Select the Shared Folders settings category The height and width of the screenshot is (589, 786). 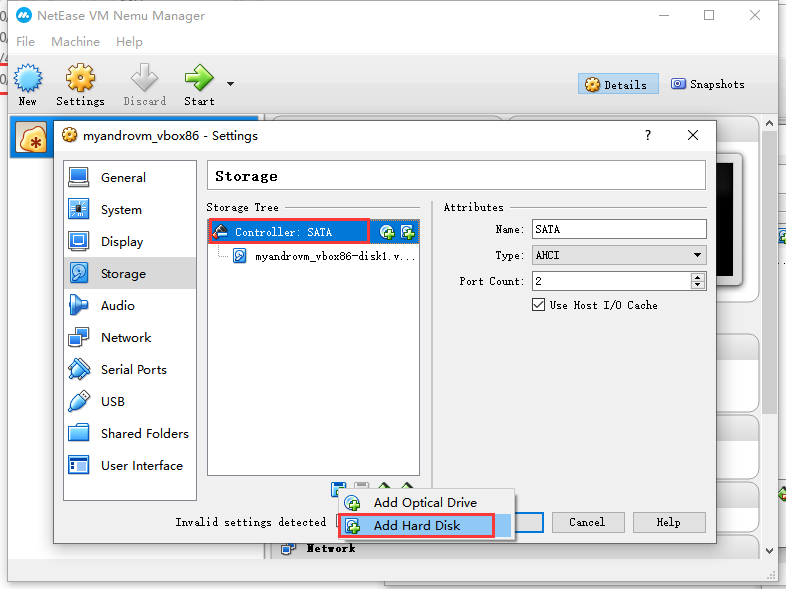pyautogui.click(x=130, y=434)
